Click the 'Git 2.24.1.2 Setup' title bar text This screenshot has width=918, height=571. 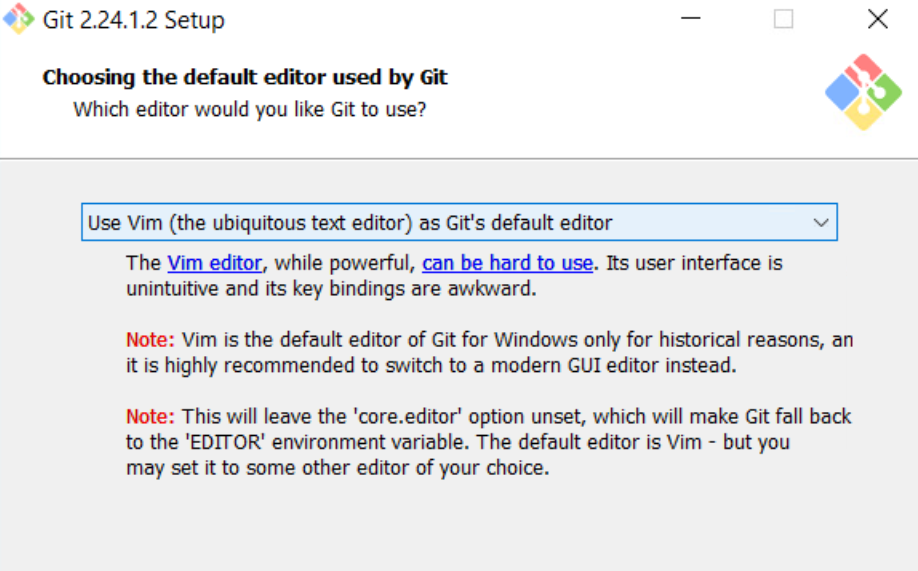tap(133, 20)
